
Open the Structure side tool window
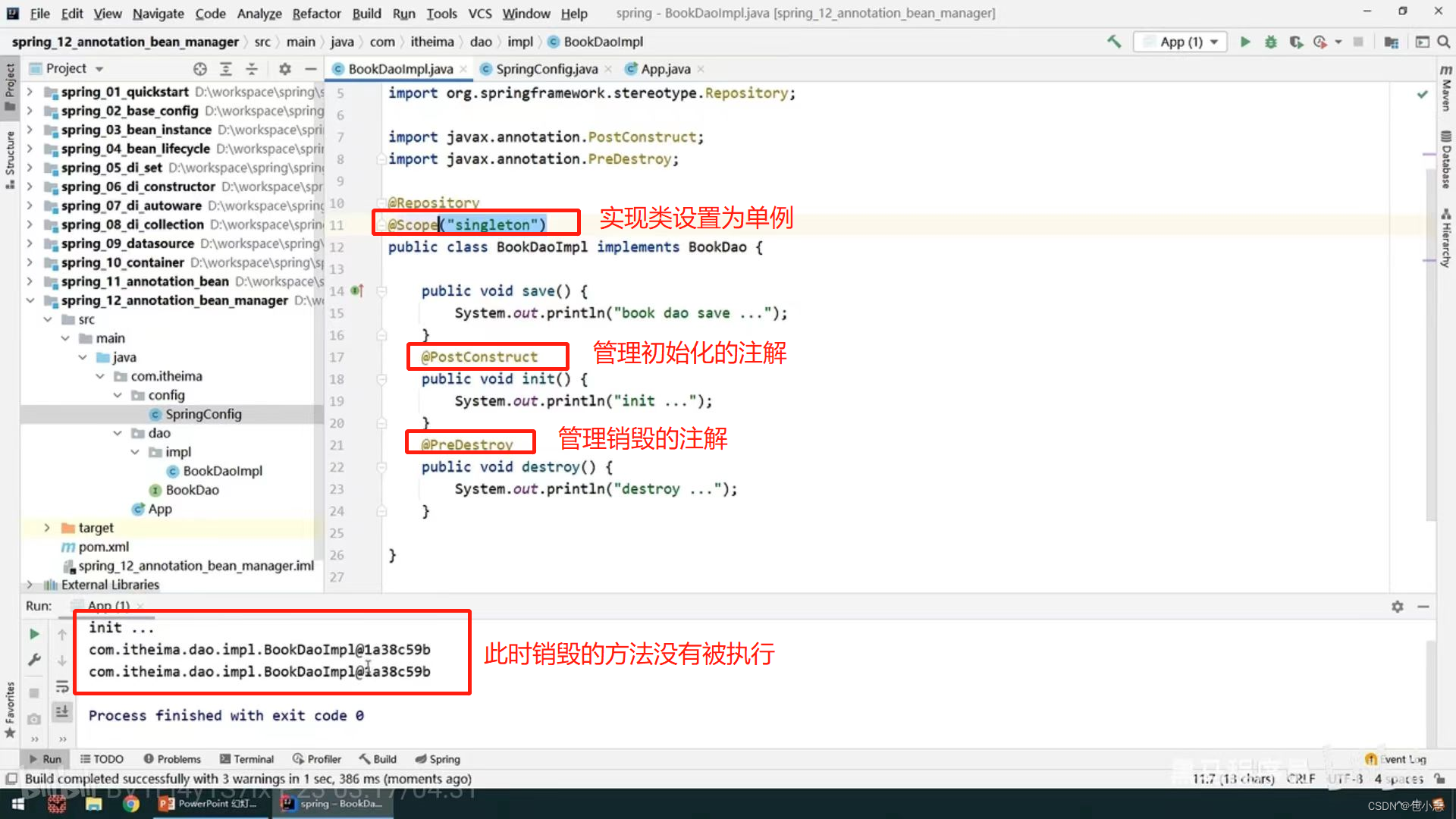10,160
